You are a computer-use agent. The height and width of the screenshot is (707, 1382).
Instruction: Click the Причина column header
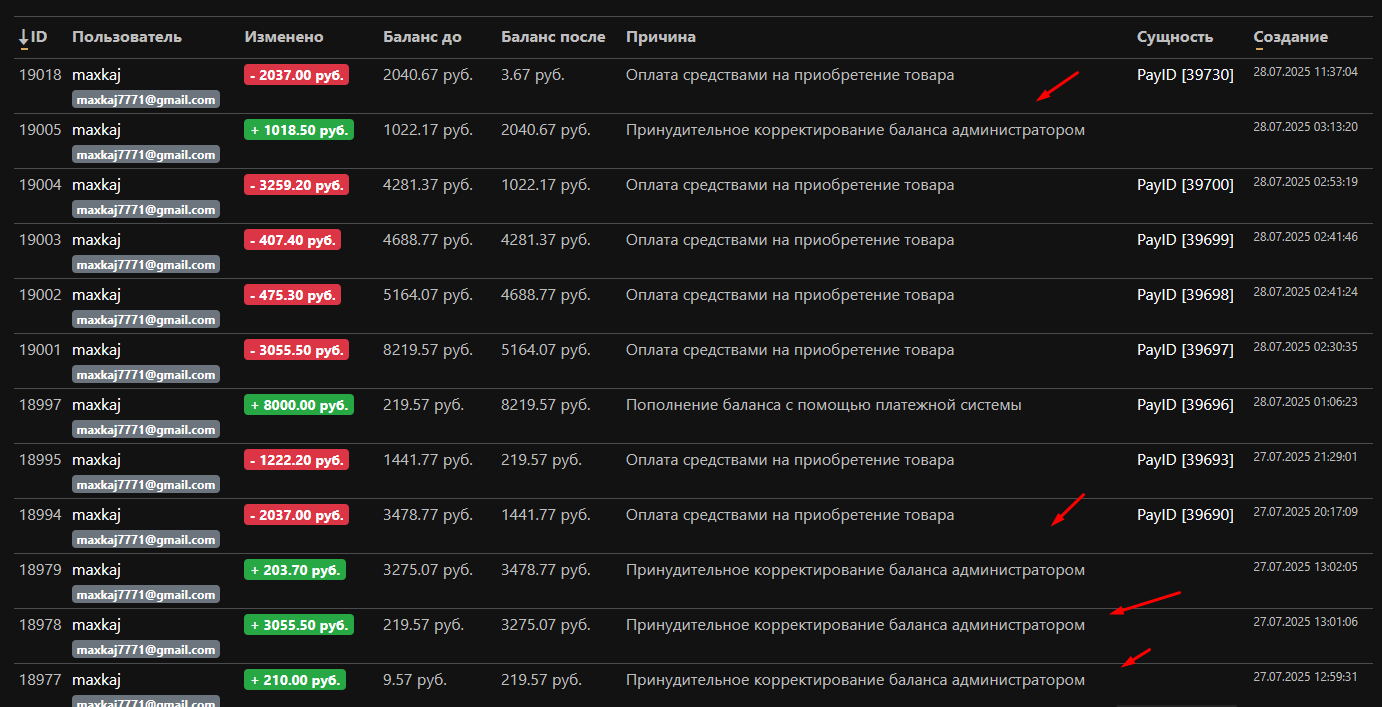pos(661,37)
